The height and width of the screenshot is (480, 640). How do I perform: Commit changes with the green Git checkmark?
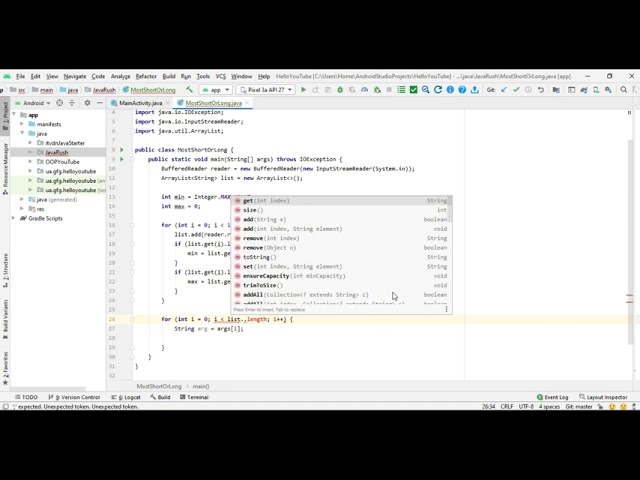tap(516, 89)
